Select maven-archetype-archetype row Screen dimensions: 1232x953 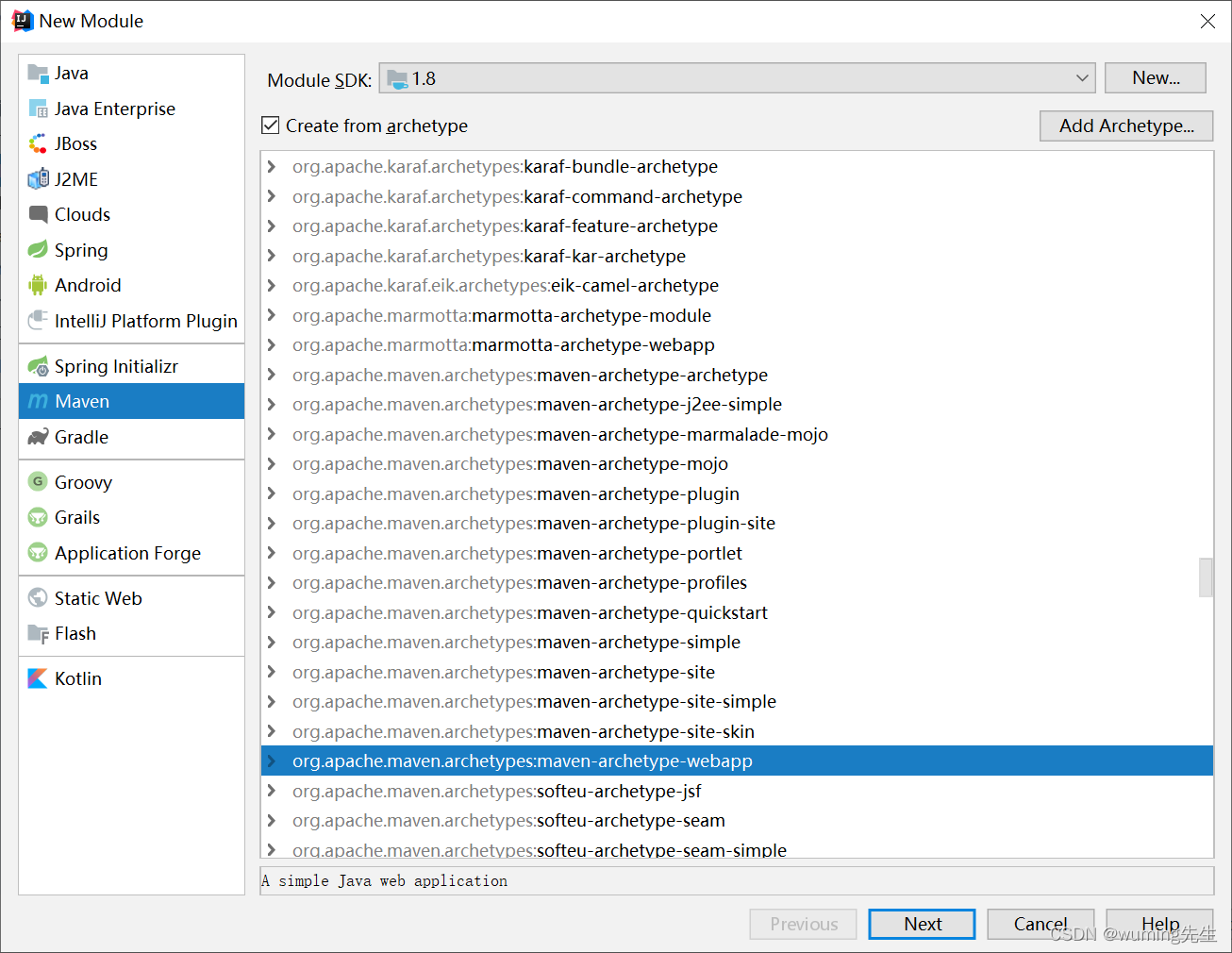737,375
